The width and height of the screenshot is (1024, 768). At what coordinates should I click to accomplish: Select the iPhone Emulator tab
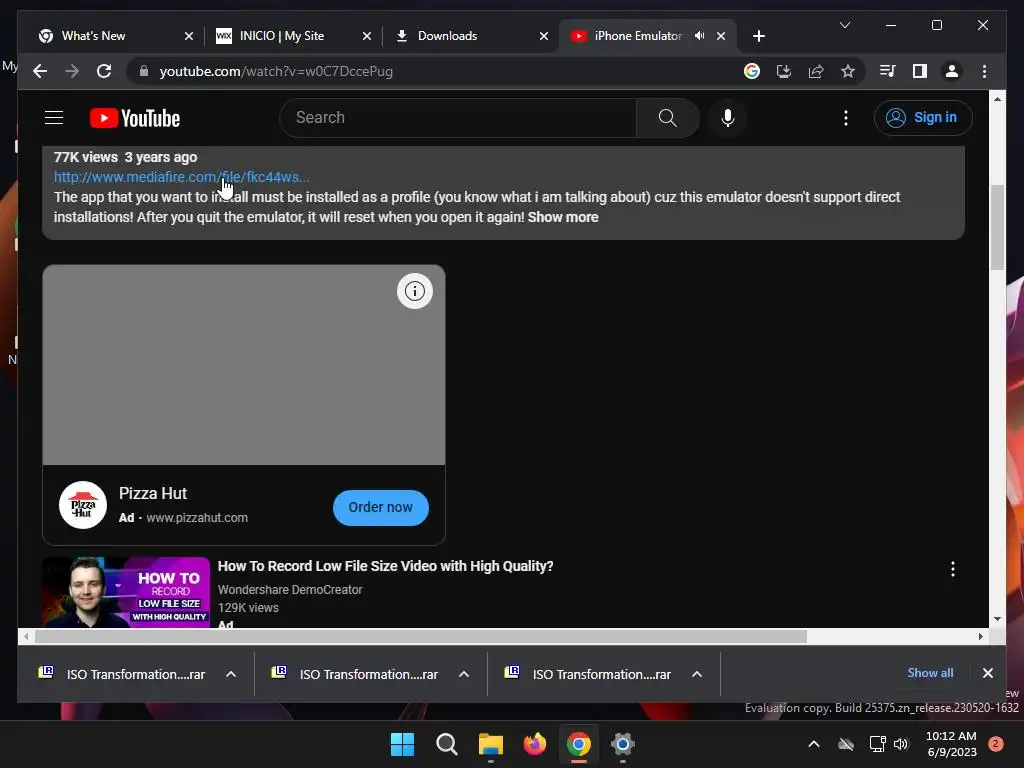637,36
